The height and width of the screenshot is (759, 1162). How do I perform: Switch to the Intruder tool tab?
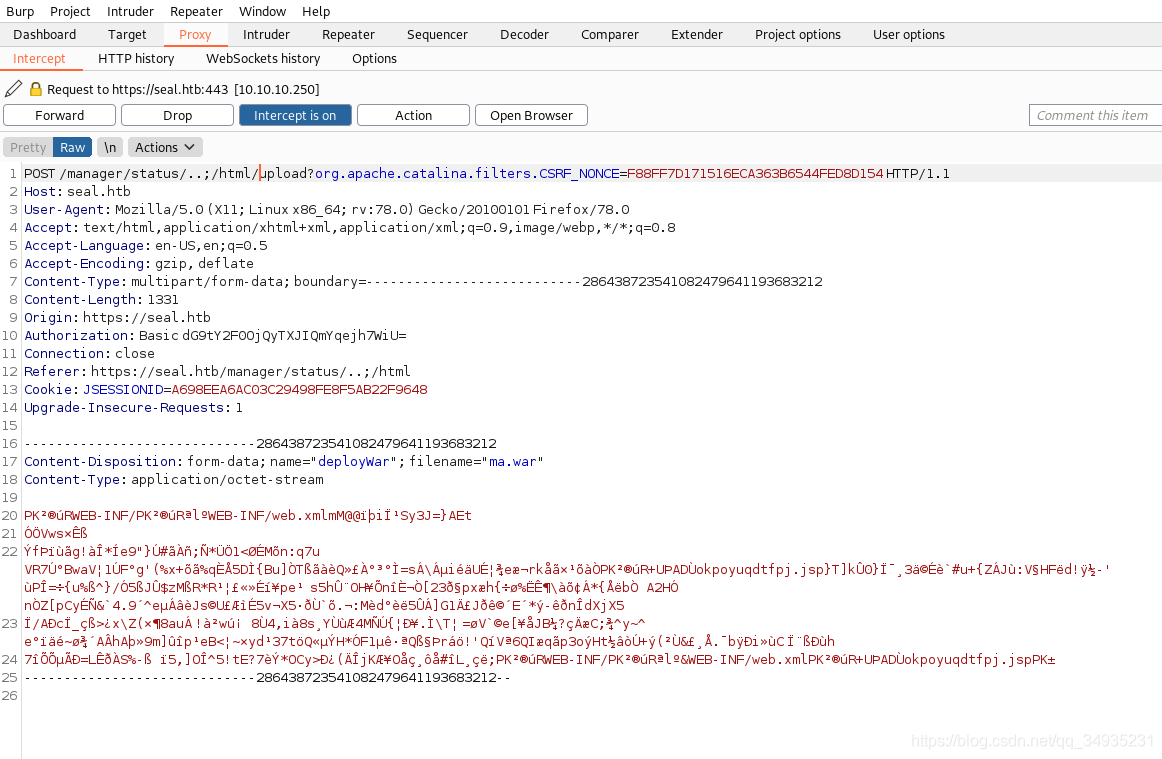click(266, 34)
